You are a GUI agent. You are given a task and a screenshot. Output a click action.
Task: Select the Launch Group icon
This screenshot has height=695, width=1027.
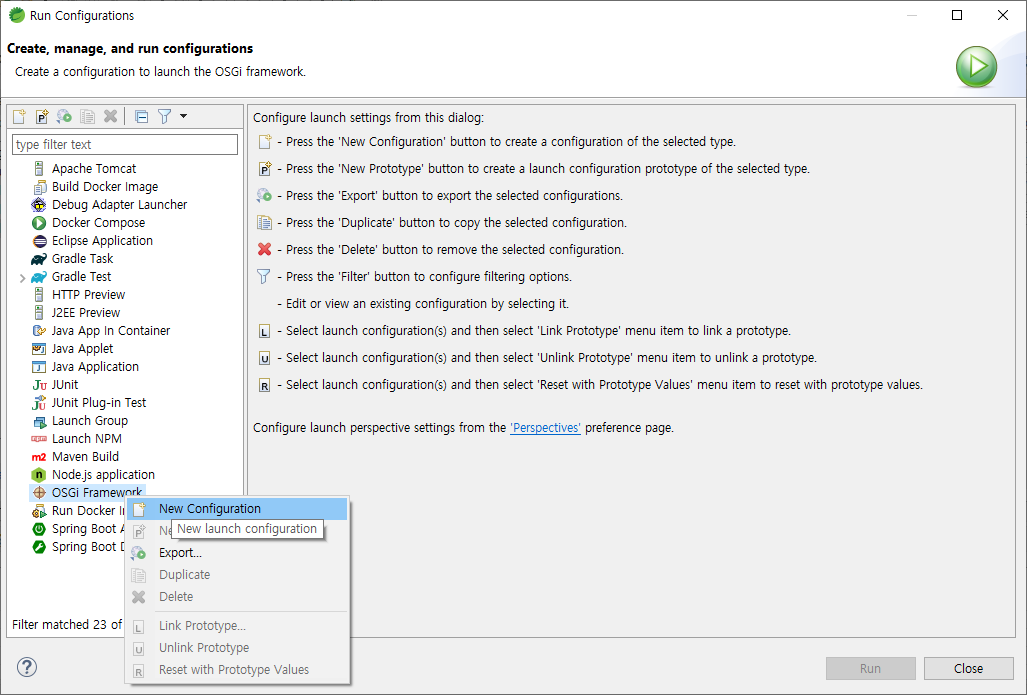(39, 421)
